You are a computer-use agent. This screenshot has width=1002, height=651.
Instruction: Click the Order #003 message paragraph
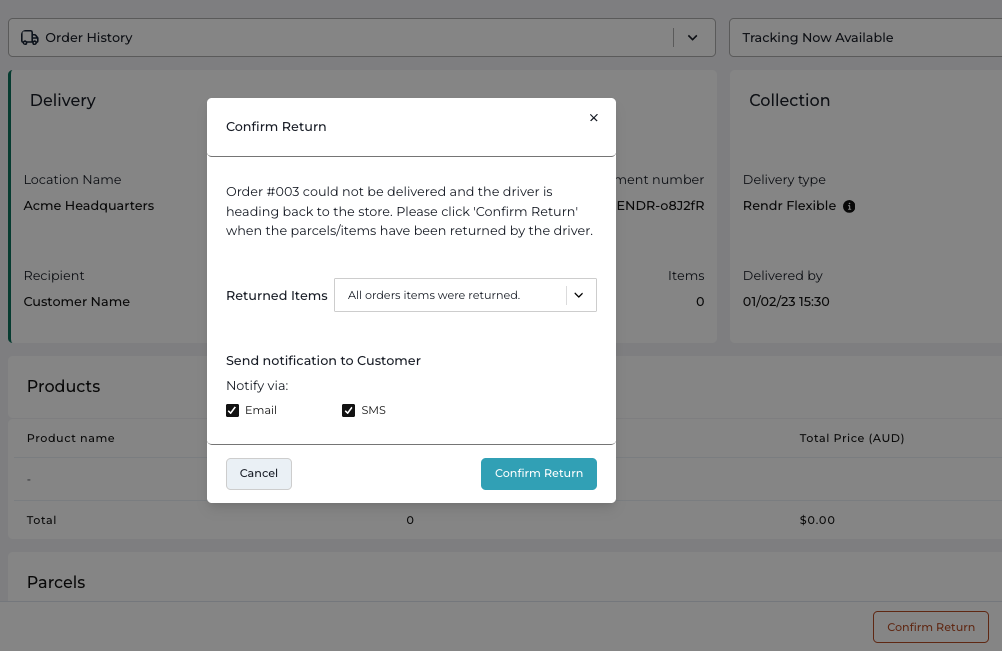(x=410, y=211)
